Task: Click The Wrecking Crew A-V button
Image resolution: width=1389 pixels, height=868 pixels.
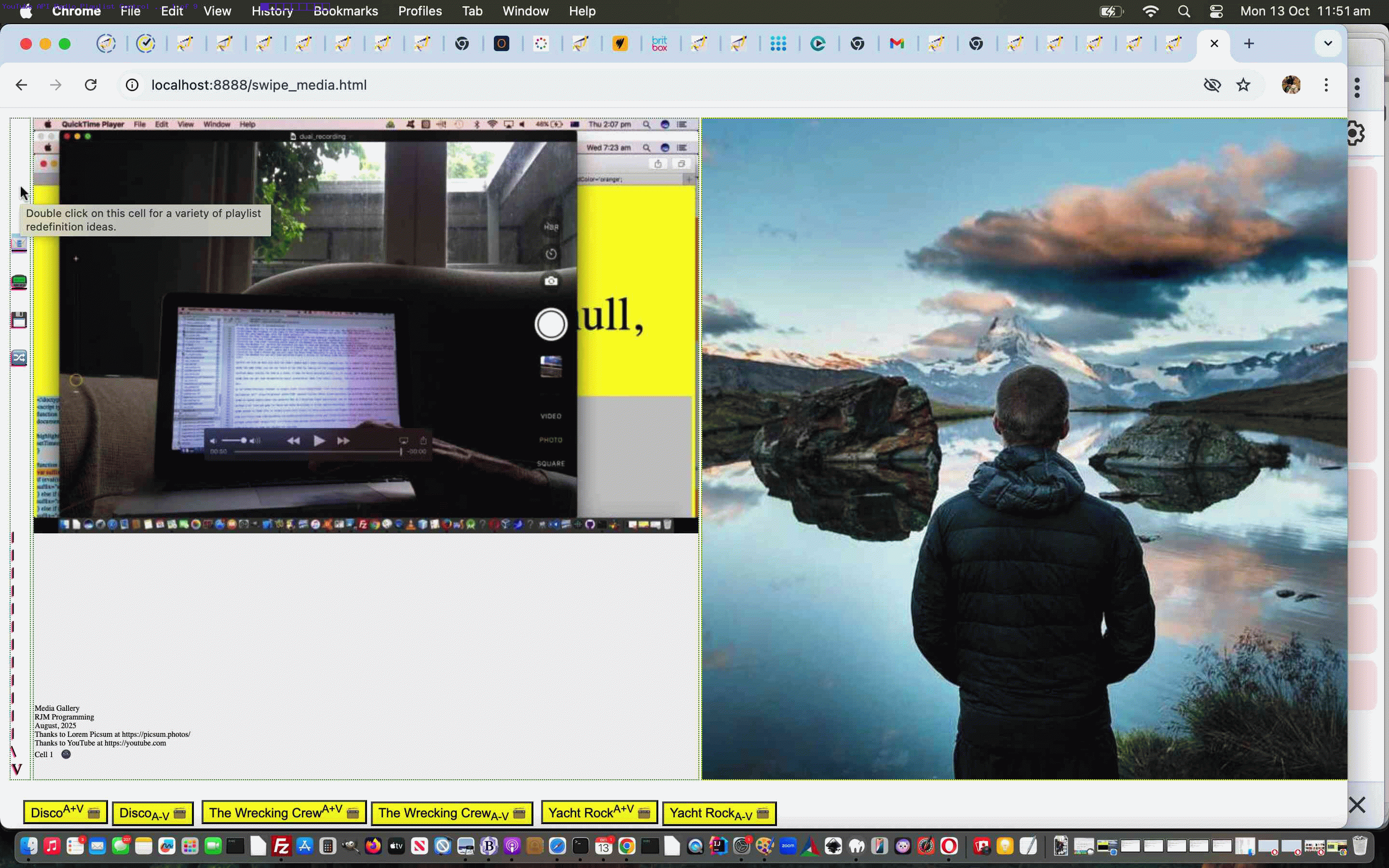Action: tap(452, 813)
